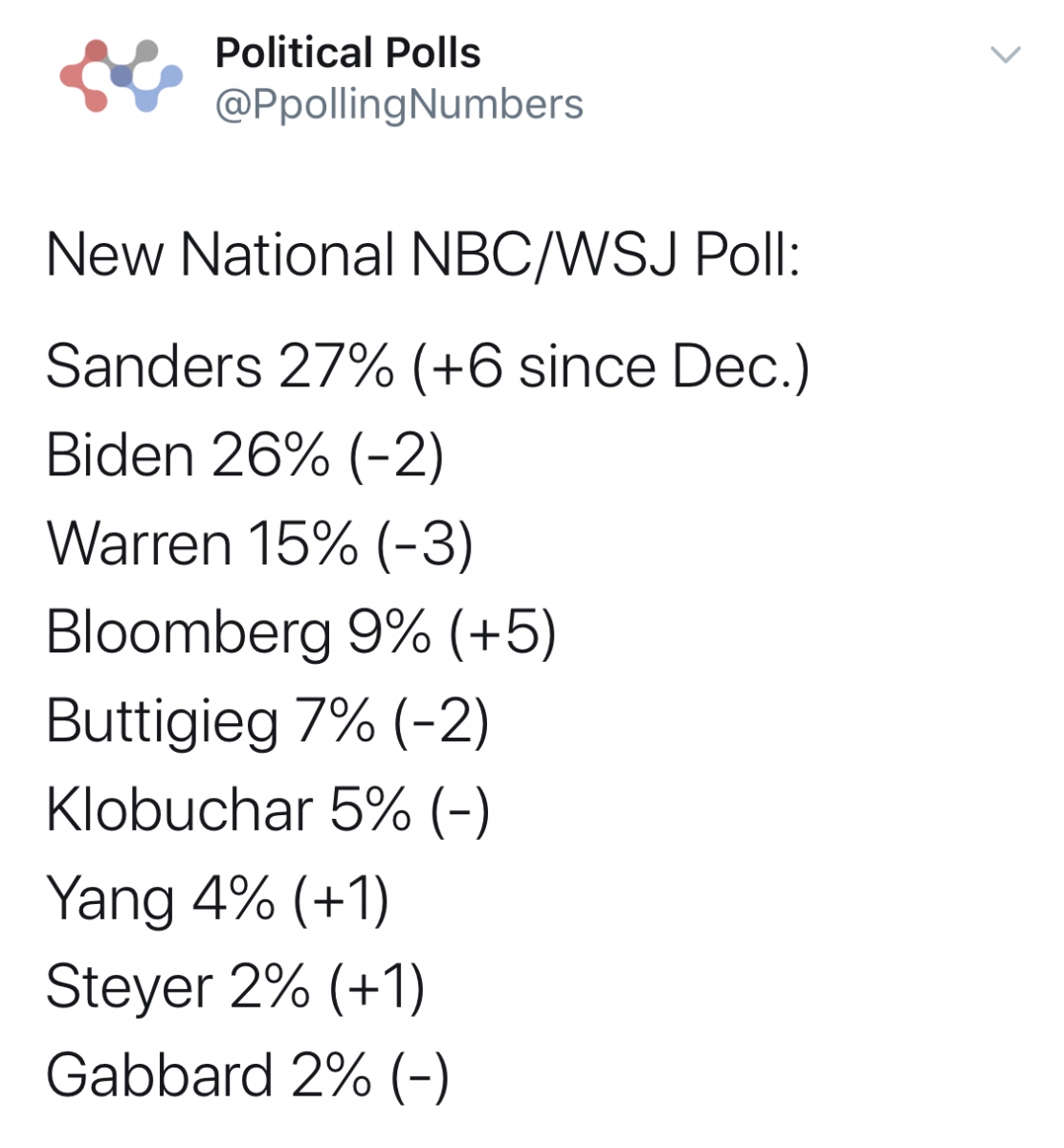Click the Sanders 27% result text

(220, 366)
